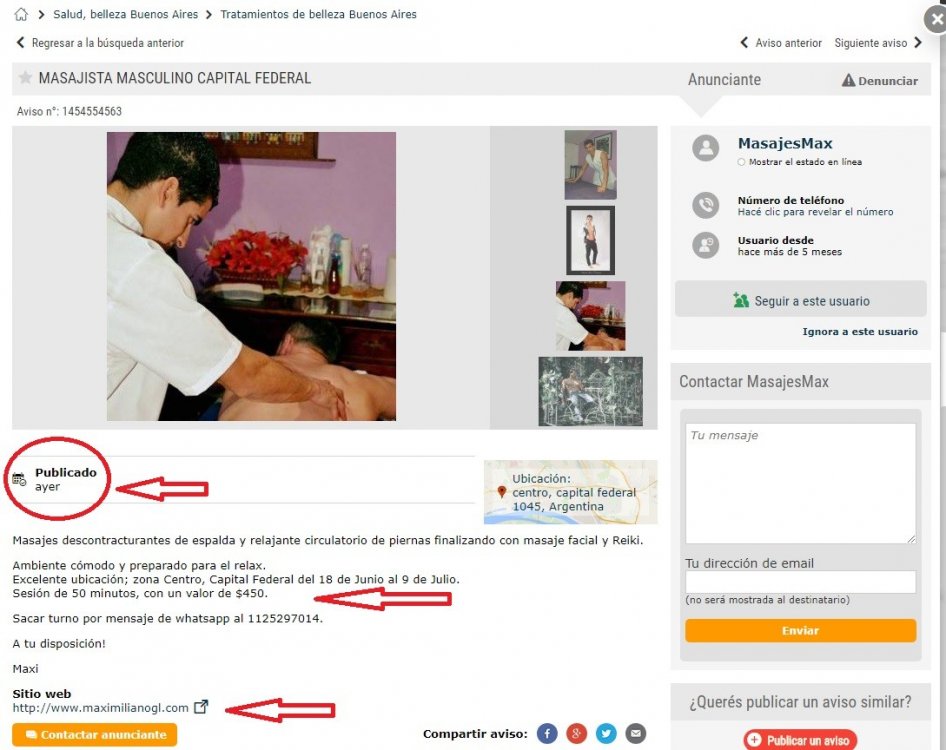Share the ad on Google Plus

pyautogui.click(x=577, y=734)
